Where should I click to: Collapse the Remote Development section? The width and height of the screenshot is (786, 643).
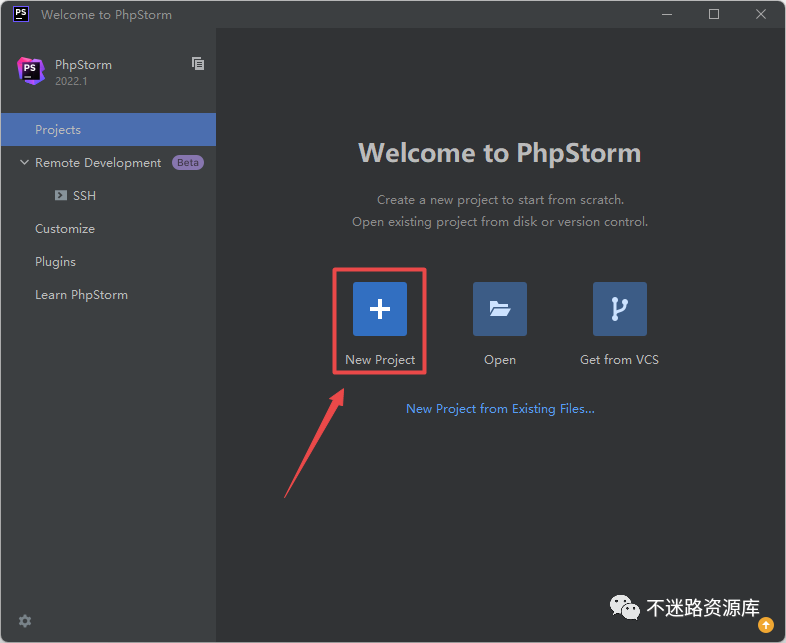24,162
